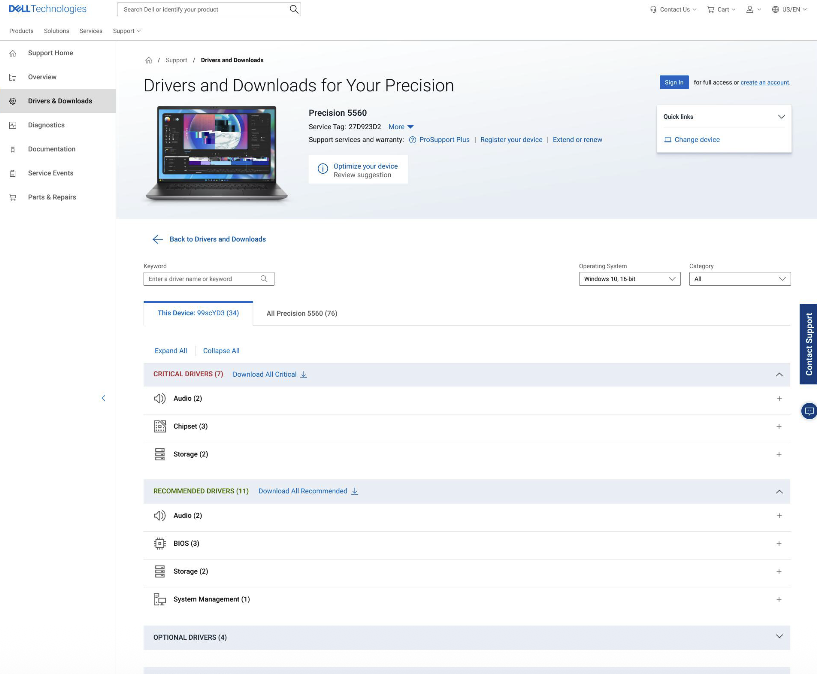This screenshot has height=674, width=817.
Task: Open the user account icon menu
Action: [749, 9]
